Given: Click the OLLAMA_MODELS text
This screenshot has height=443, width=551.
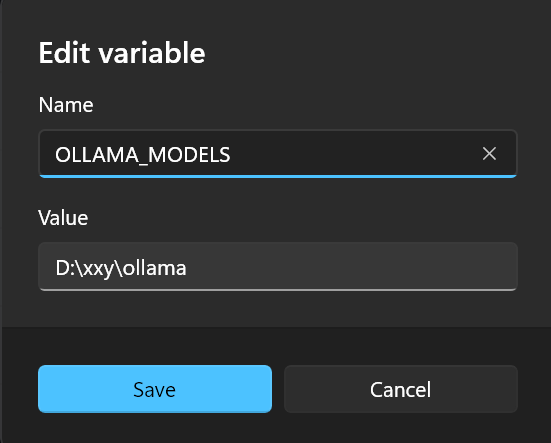Looking at the screenshot, I should [143, 155].
